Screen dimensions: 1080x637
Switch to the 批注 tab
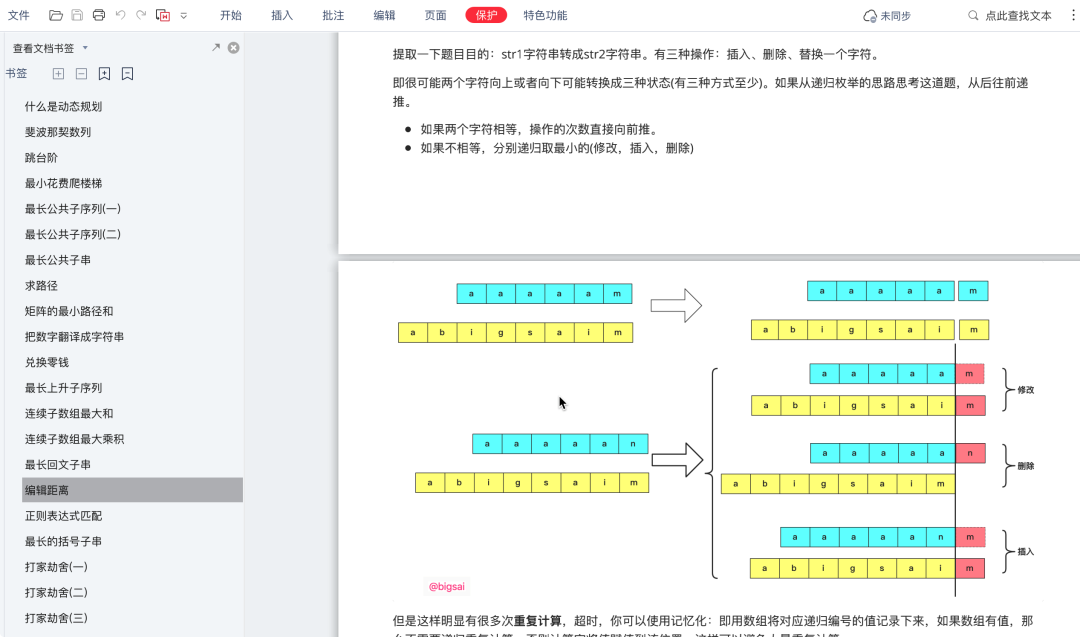[333, 15]
